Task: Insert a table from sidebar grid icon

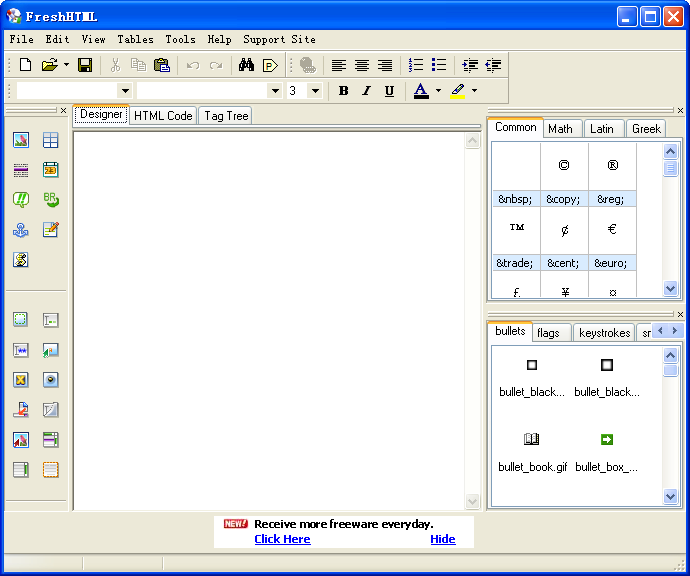Action: 51,140
